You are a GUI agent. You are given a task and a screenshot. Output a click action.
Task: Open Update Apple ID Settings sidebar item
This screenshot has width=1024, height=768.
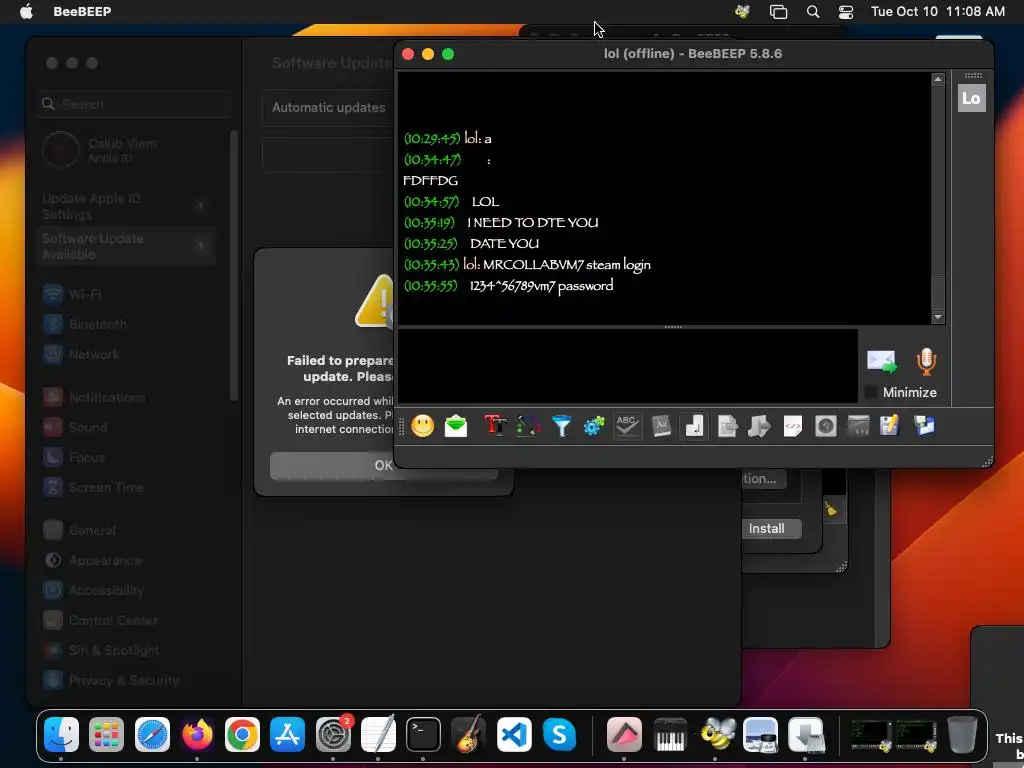click(127, 206)
